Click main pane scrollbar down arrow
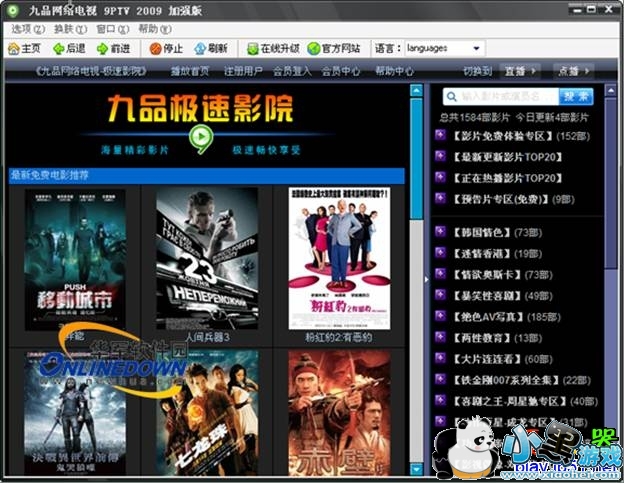624x483 pixels. pyautogui.click(x=416, y=469)
